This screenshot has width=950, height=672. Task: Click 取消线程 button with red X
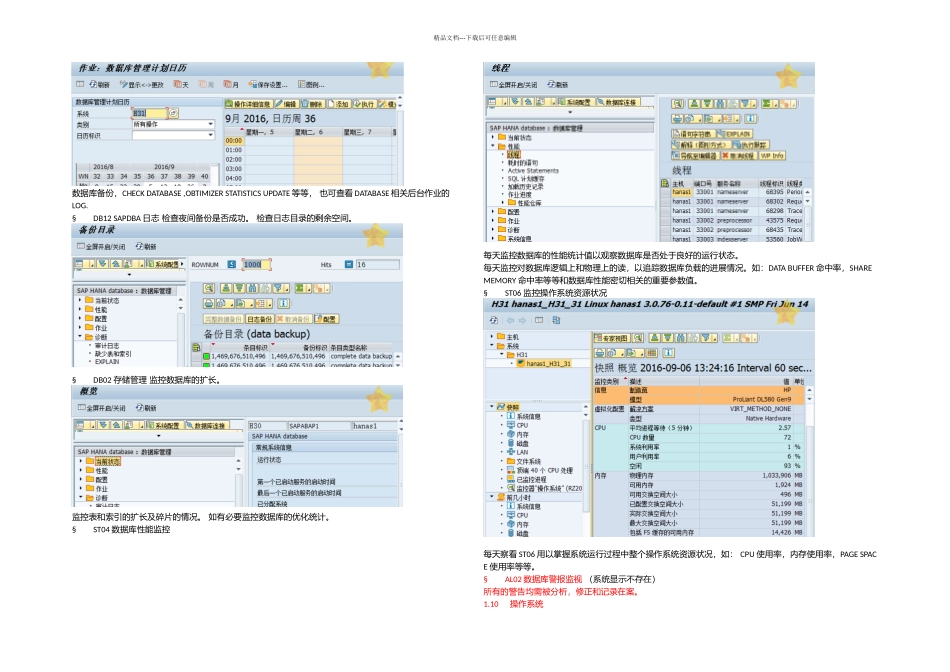click(x=738, y=156)
